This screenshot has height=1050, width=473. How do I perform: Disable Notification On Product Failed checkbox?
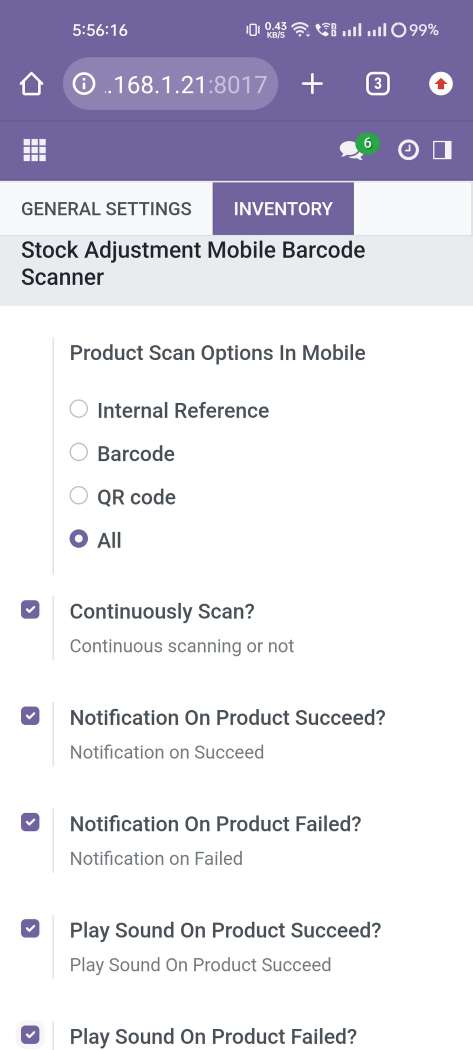coord(30,822)
